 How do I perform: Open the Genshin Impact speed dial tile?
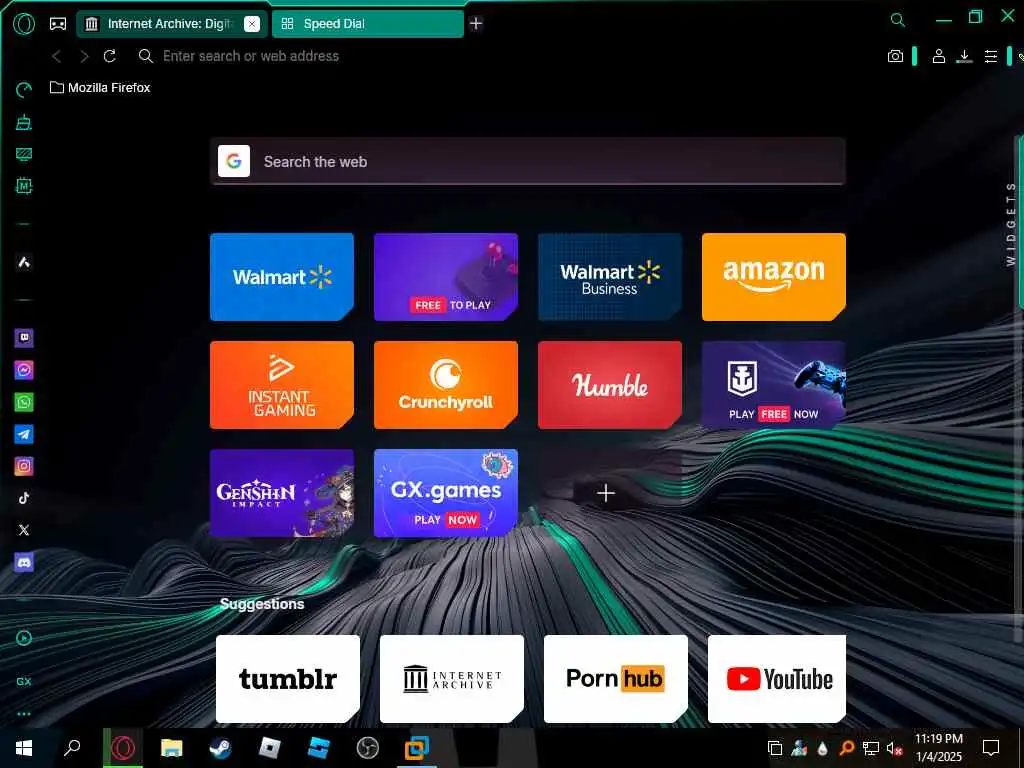[x=282, y=493]
